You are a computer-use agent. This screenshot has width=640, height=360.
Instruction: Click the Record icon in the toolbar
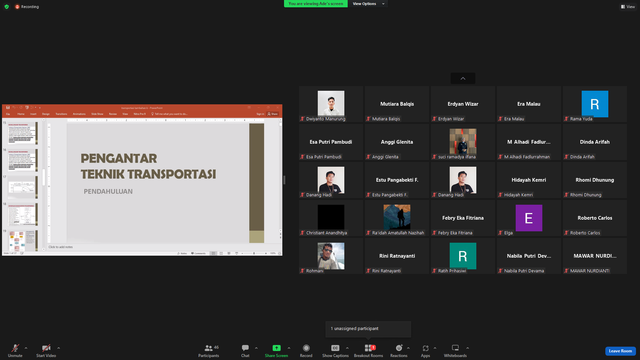point(306,348)
